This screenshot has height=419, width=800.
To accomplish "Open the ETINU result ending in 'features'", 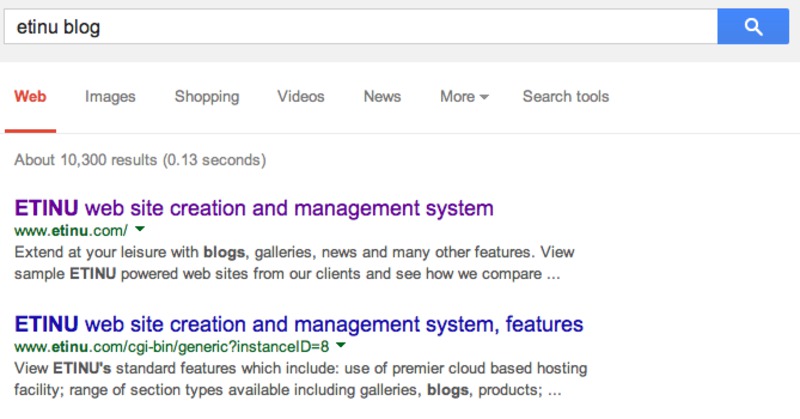I will [x=299, y=325].
